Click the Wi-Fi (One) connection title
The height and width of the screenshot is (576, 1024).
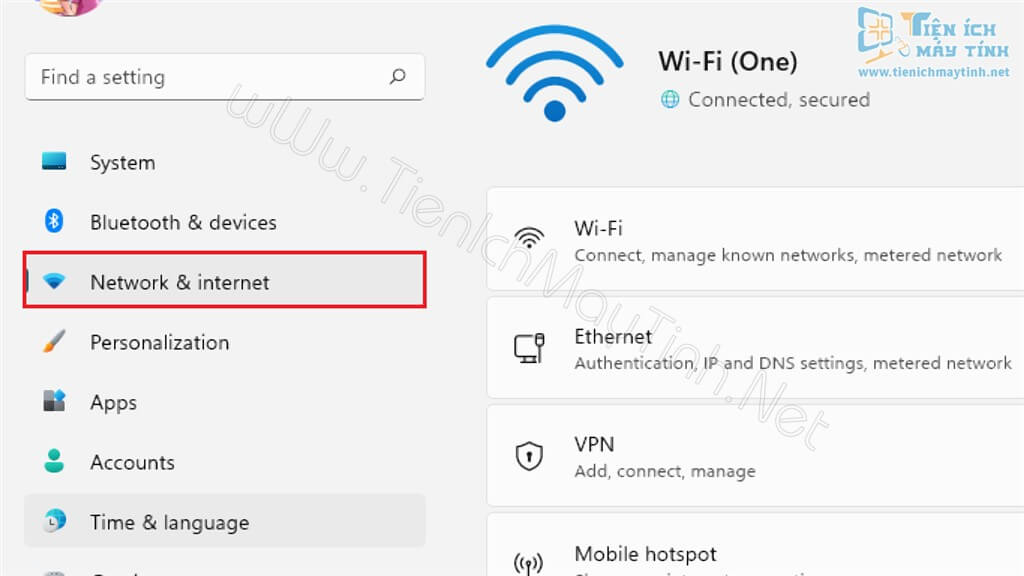(x=728, y=61)
